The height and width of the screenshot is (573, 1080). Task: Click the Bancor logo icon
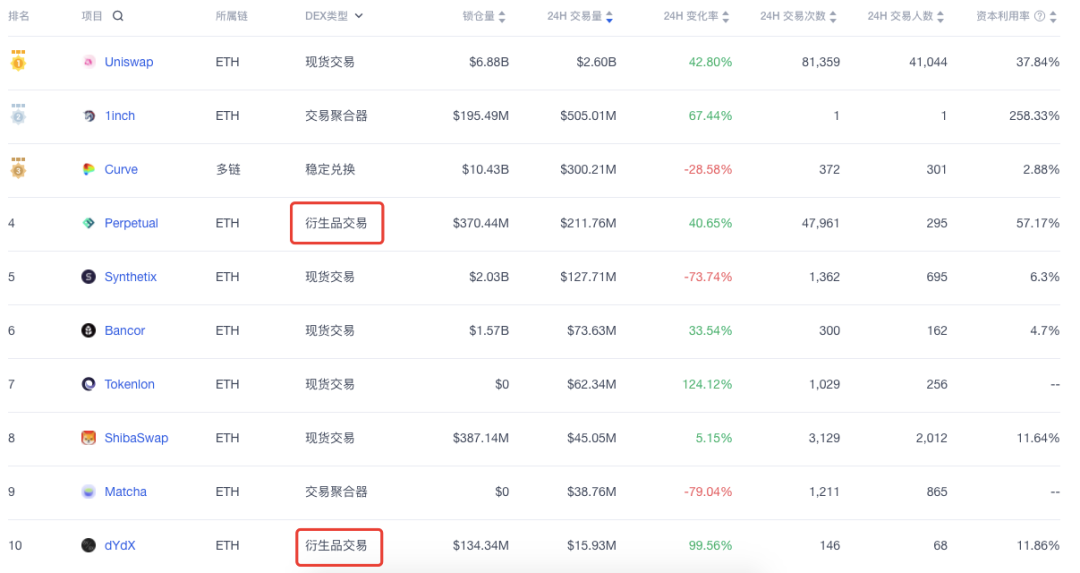click(x=89, y=331)
